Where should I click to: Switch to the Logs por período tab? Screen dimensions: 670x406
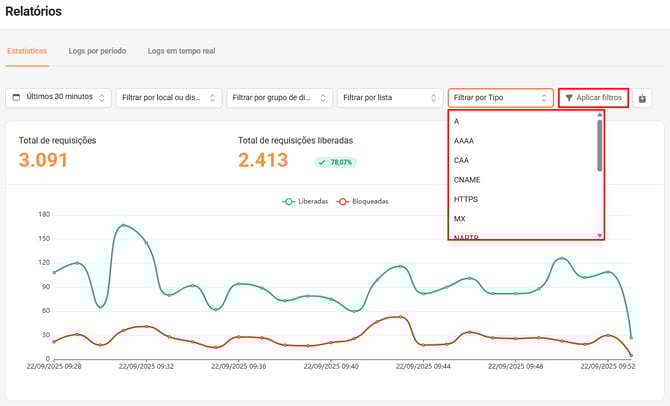point(97,50)
